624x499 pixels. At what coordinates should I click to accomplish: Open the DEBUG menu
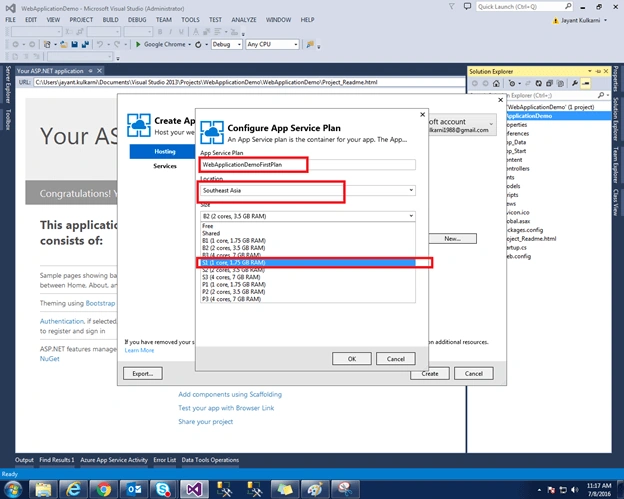[x=137, y=19]
